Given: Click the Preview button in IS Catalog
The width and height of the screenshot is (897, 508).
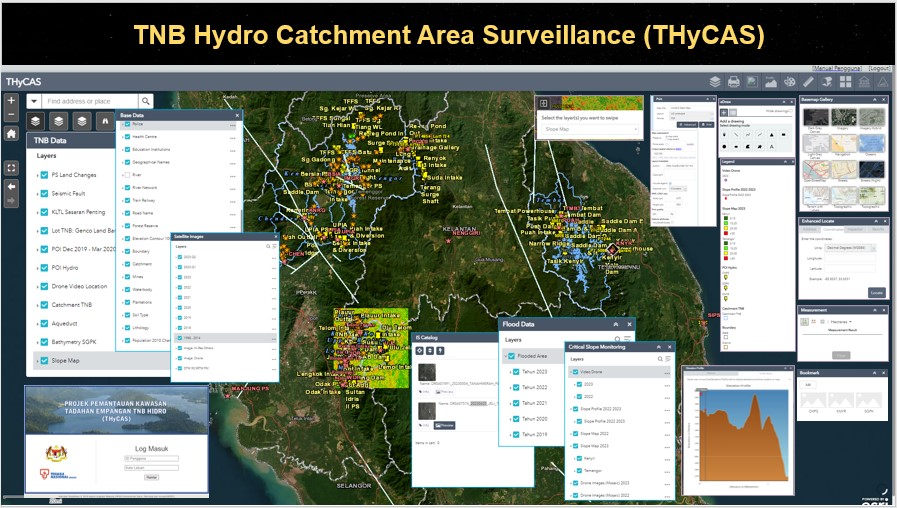Looking at the screenshot, I should click(444, 426).
